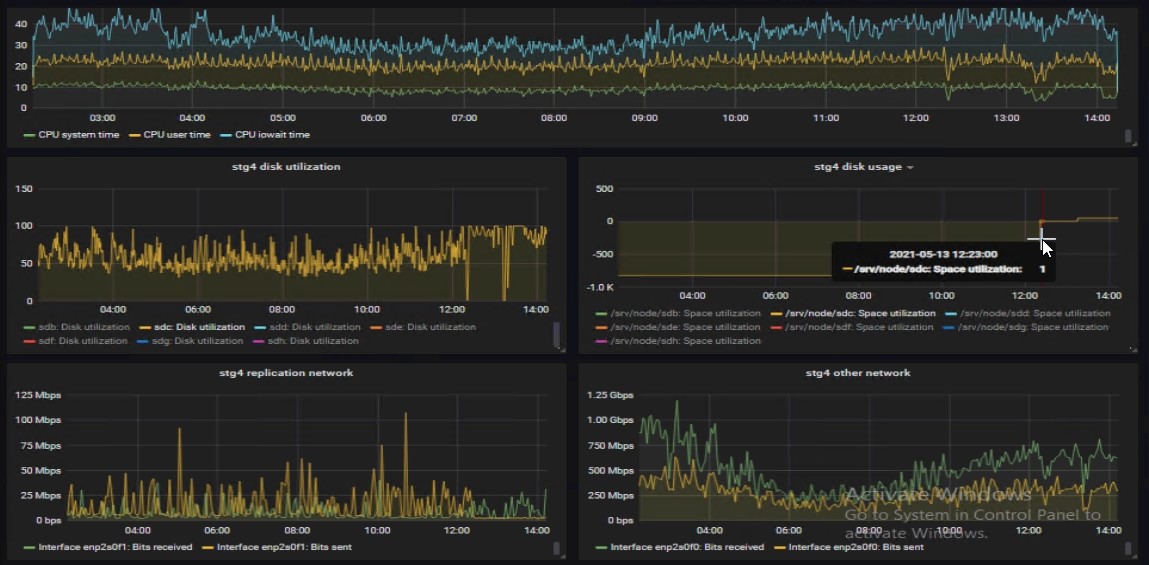Click the /srv/node/sdg Space utilization blue marker
Viewport: 1149px width, 565px height.
tap(950, 327)
